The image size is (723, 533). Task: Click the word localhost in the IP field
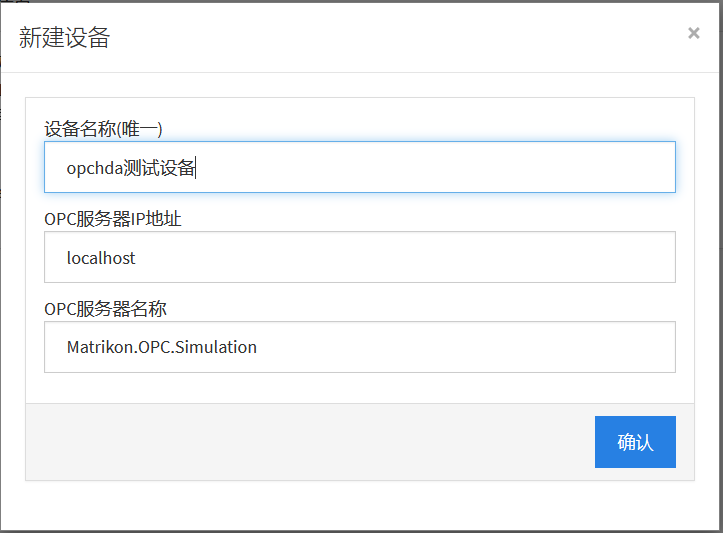101,258
